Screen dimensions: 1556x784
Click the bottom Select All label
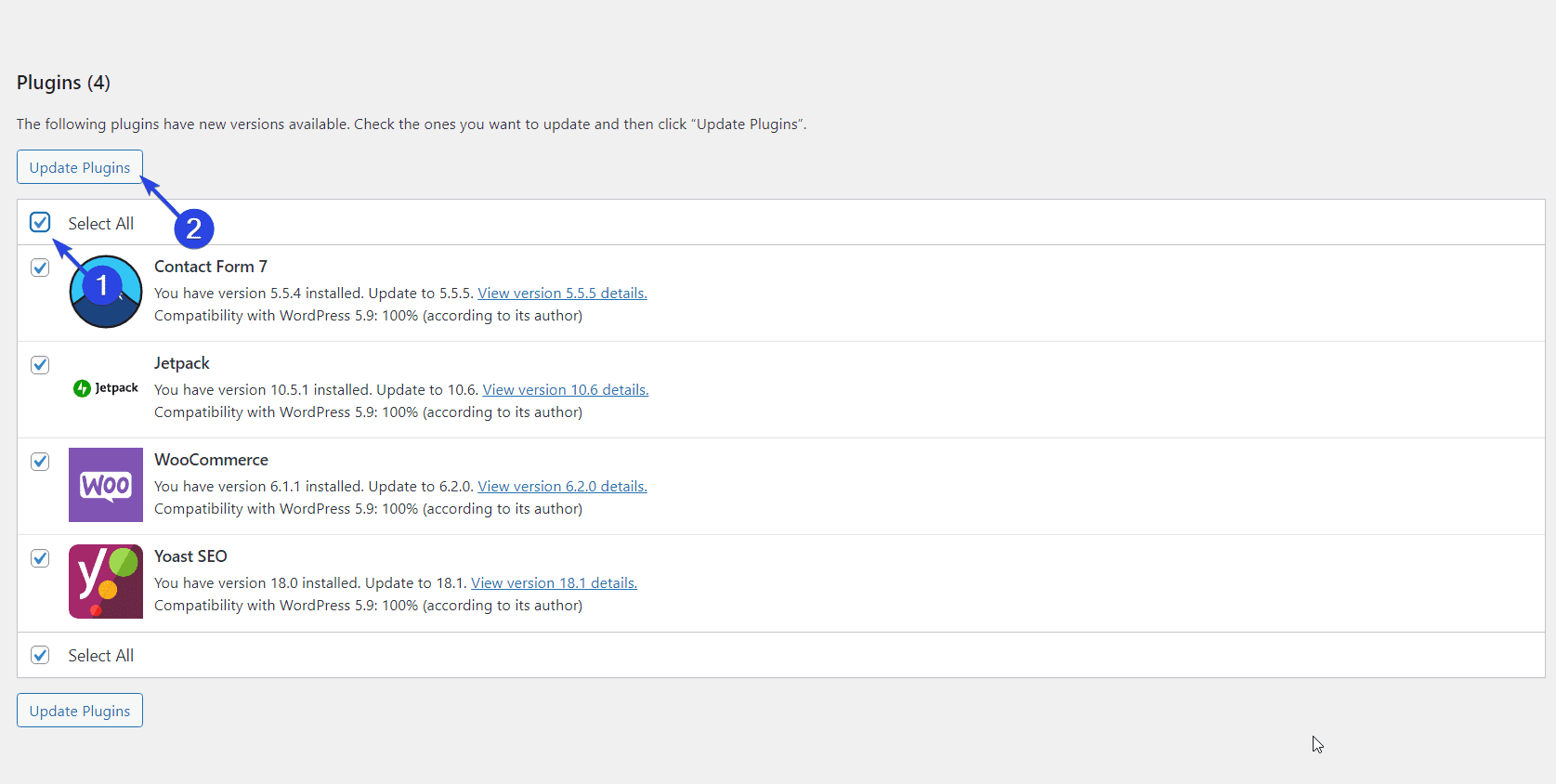100,656
